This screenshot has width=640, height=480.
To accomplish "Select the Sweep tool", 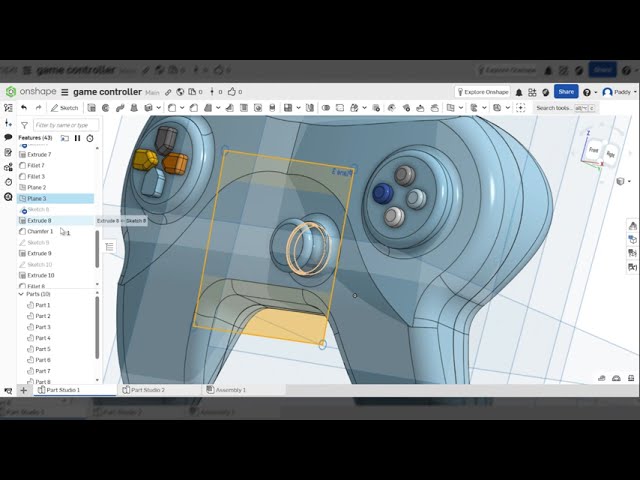I will [x=120, y=108].
